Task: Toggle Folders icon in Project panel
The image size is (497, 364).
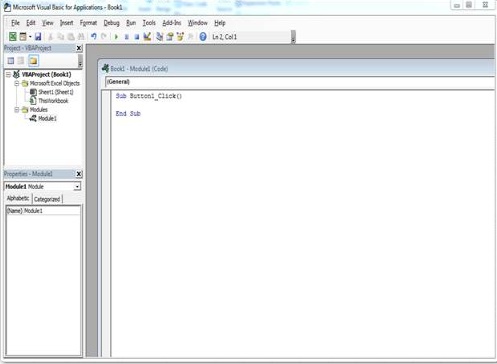Action: click(33, 61)
